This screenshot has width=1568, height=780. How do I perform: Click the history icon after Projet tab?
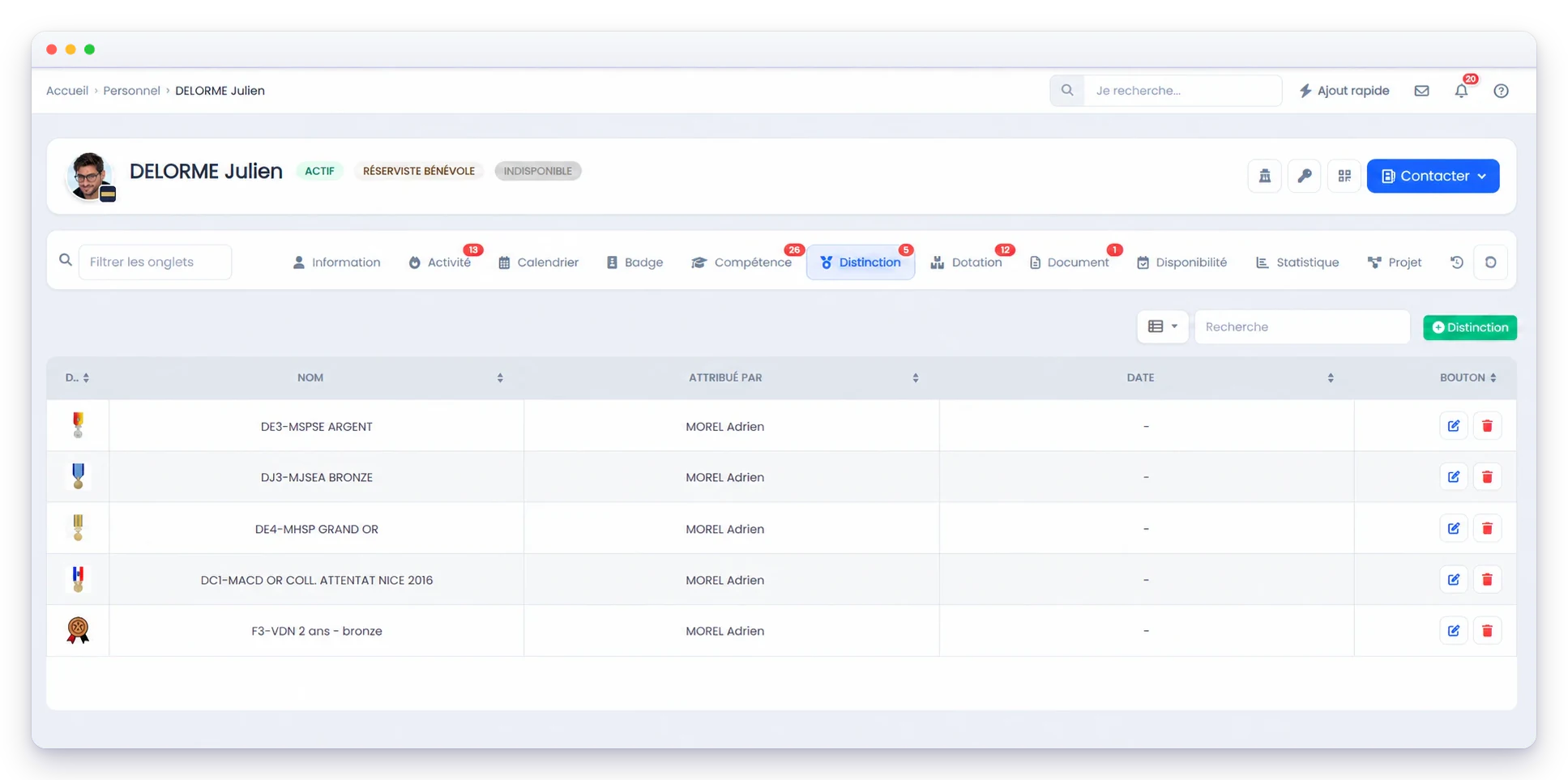(x=1456, y=262)
